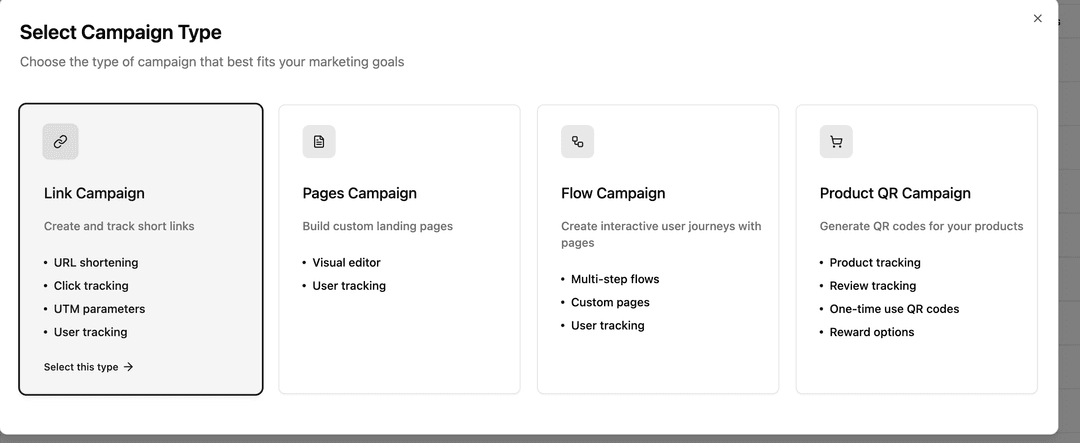
Task: Click 'One-time use QR codes' item
Action: [x=893, y=309]
